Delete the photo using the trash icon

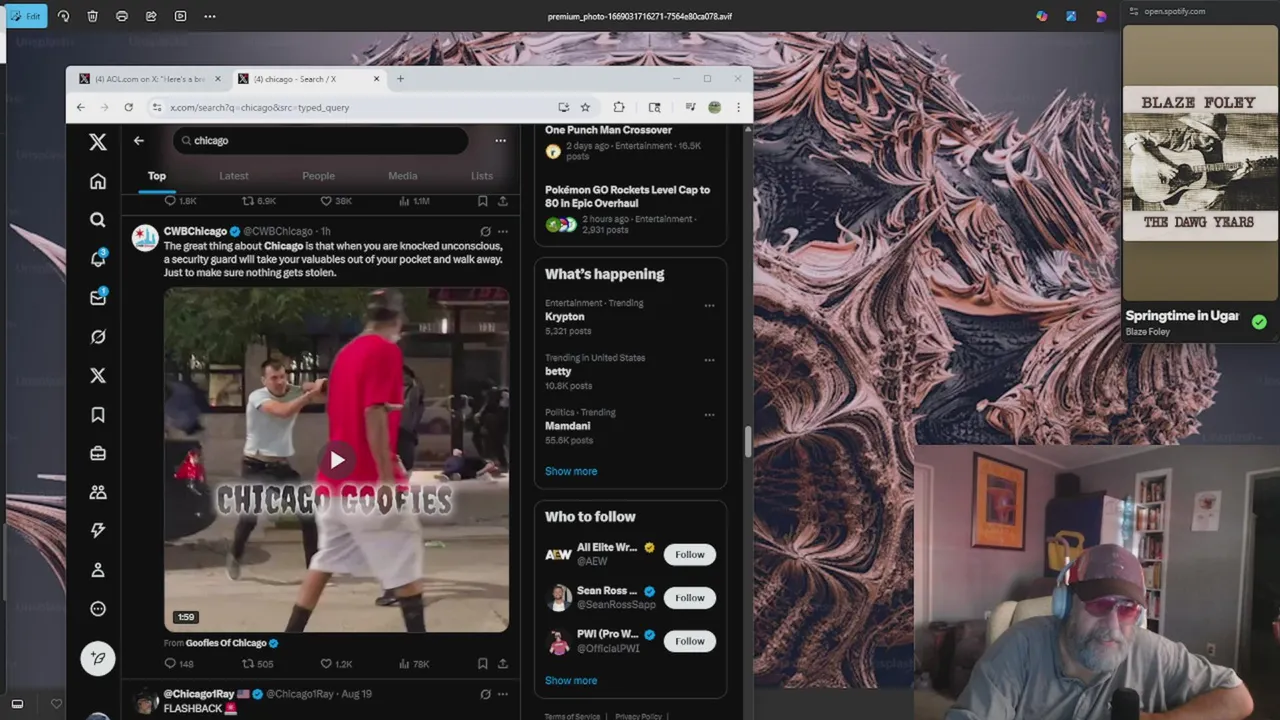coord(93,16)
